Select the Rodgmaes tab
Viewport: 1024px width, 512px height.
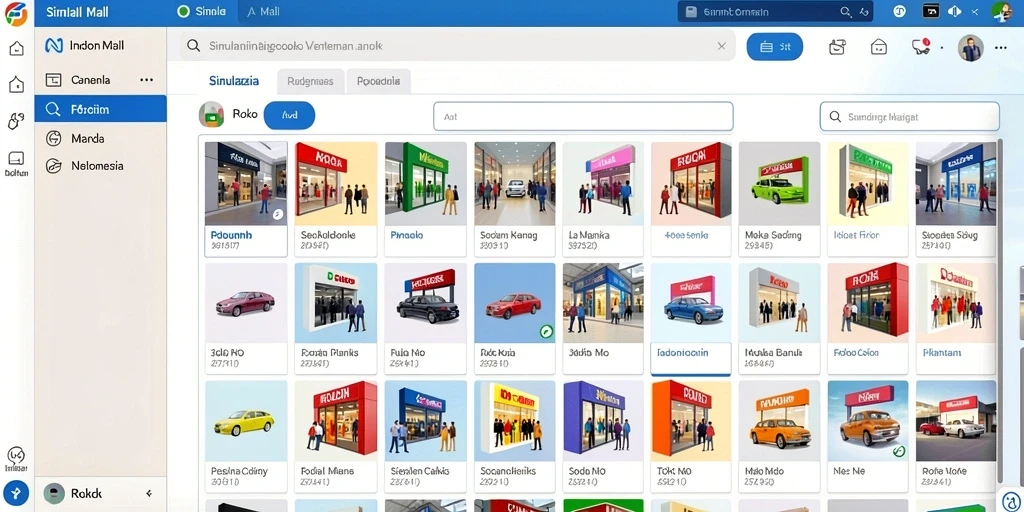coord(310,82)
